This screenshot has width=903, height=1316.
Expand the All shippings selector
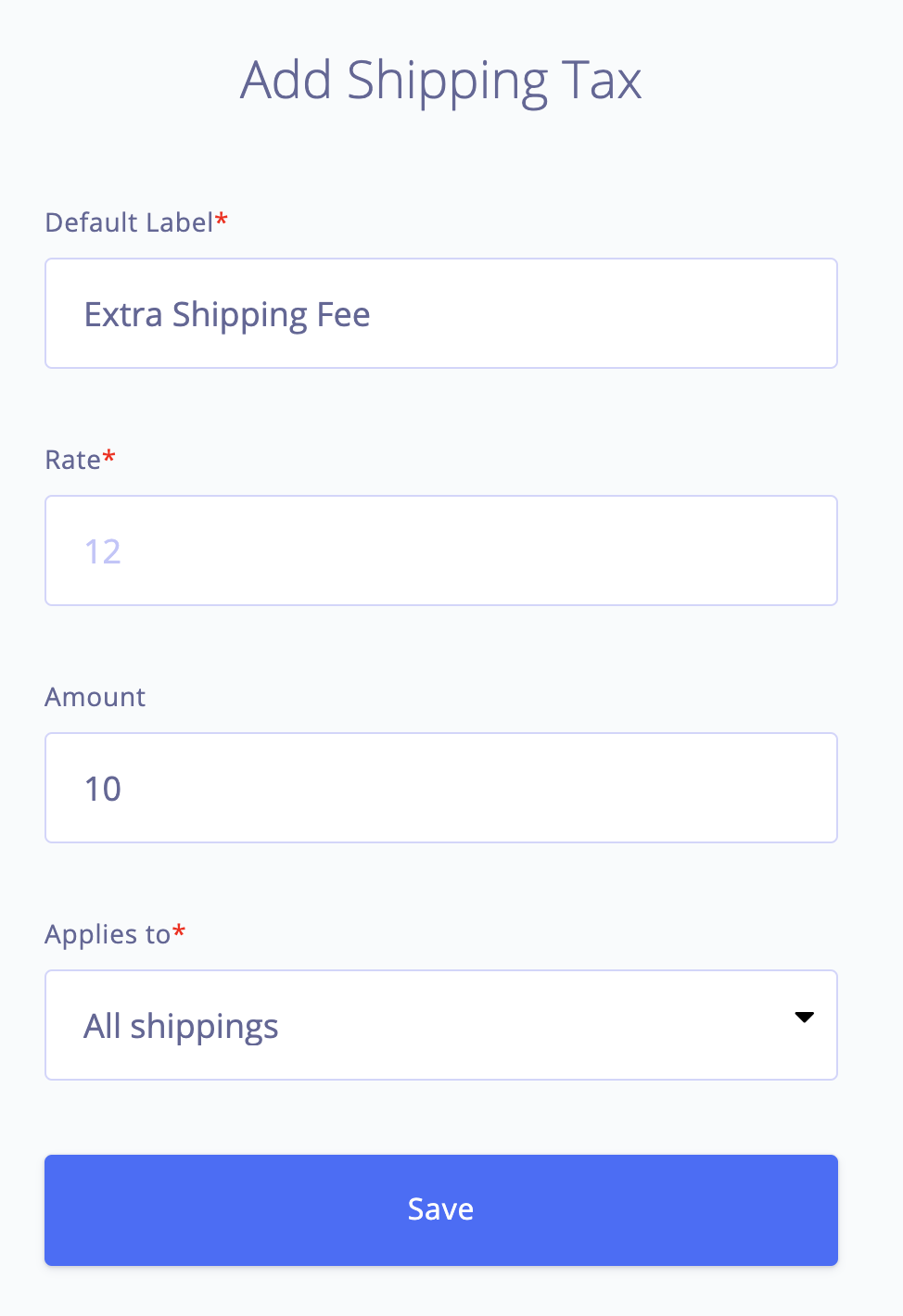[441, 1025]
